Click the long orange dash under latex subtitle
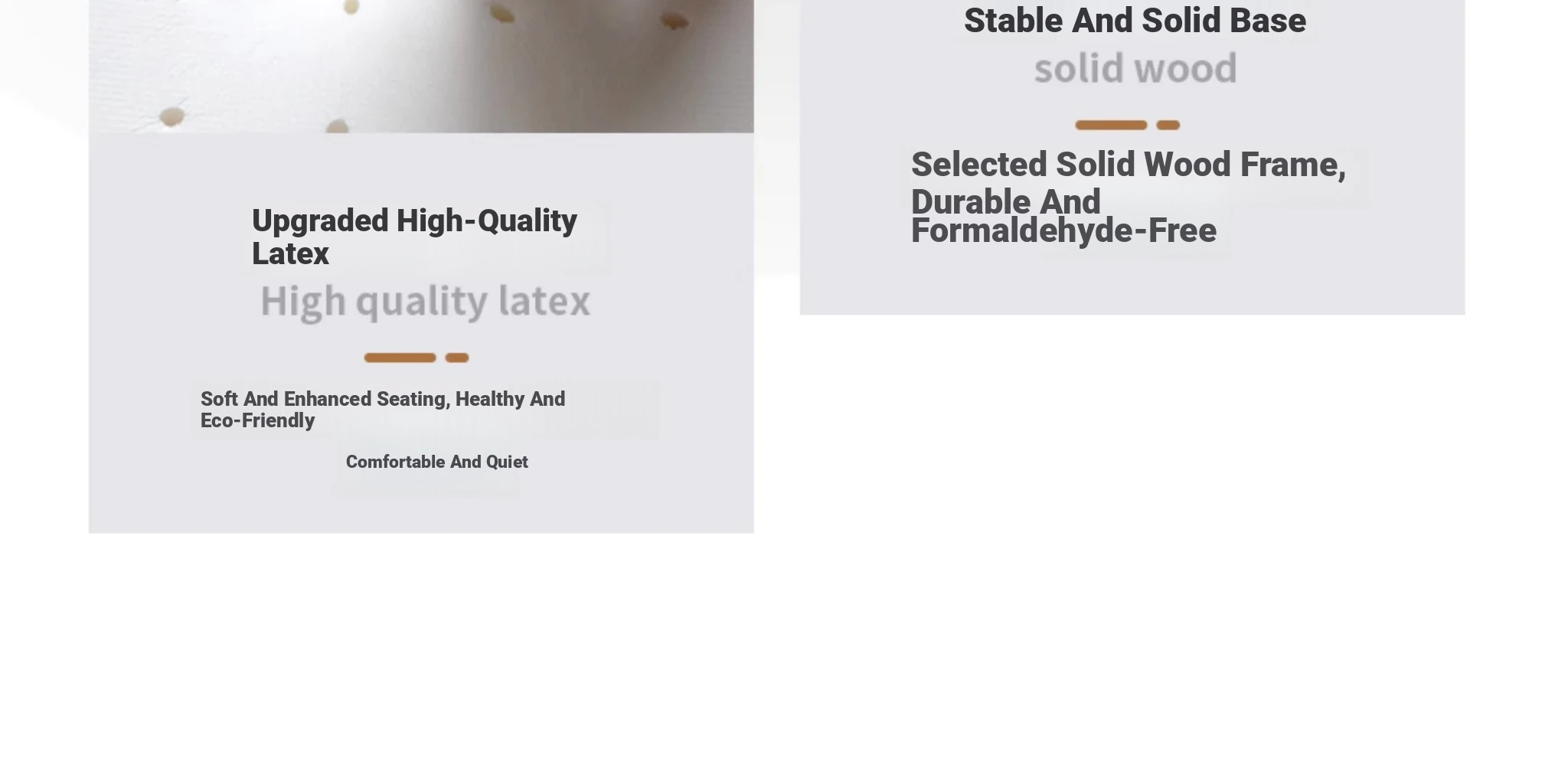This screenshot has width=1568, height=758. point(400,358)
